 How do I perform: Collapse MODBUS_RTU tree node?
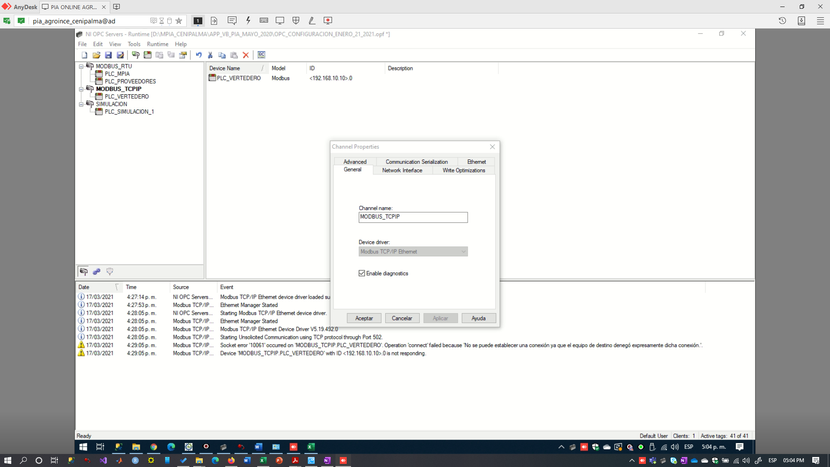click(82, 66)
